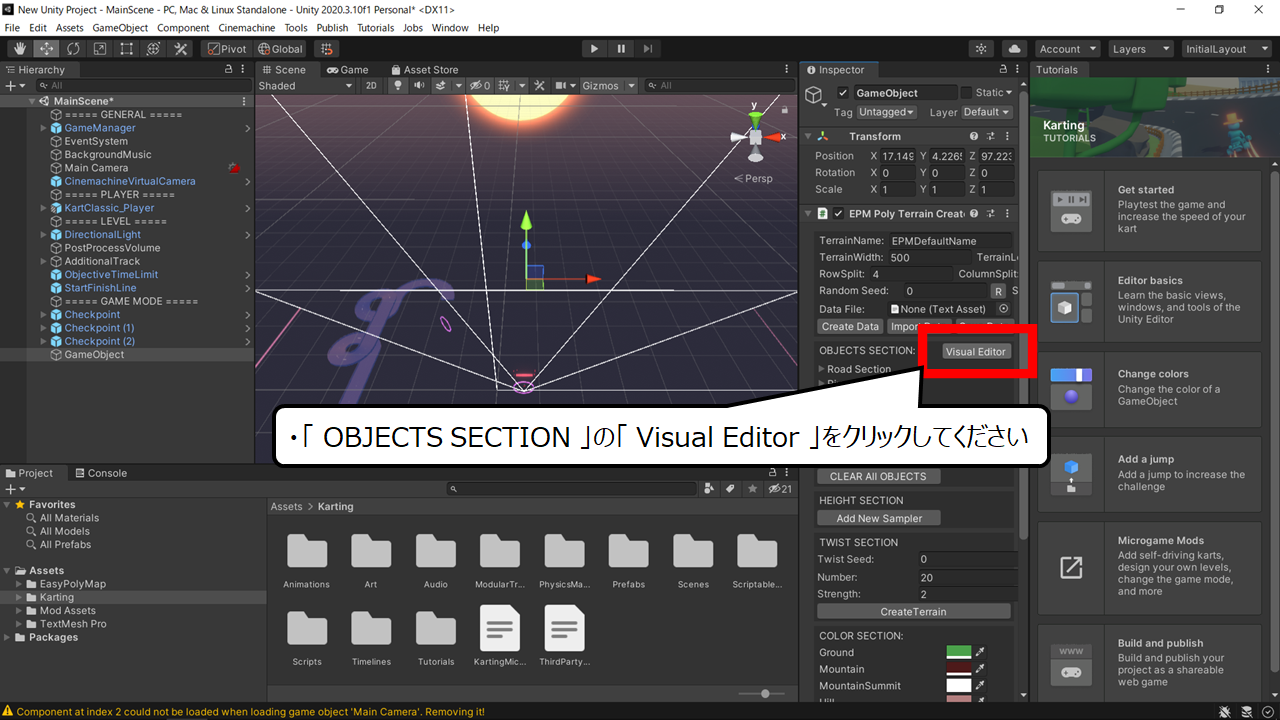The image size is (1280, 720).
Task: Open the Layers dropdown
Action: 1140,49
